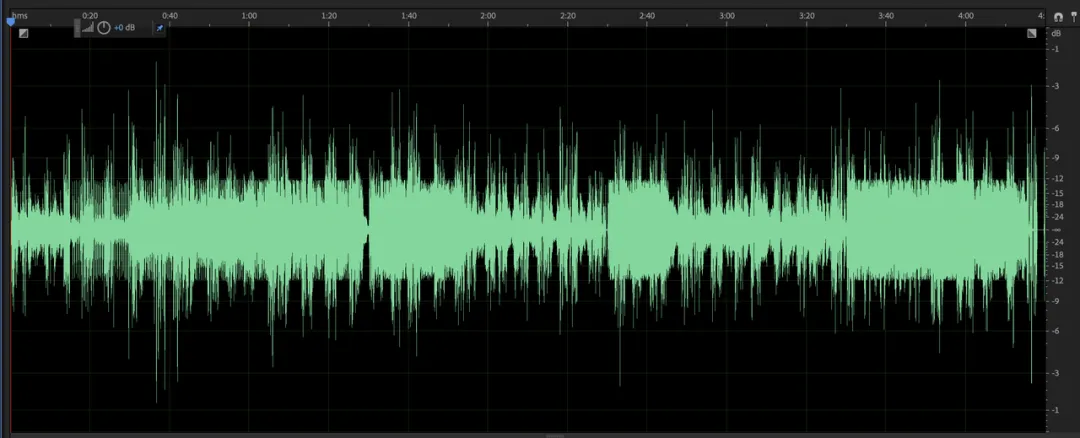Click the fade out handle
Screen dimensions: 1080x438
1032,33
